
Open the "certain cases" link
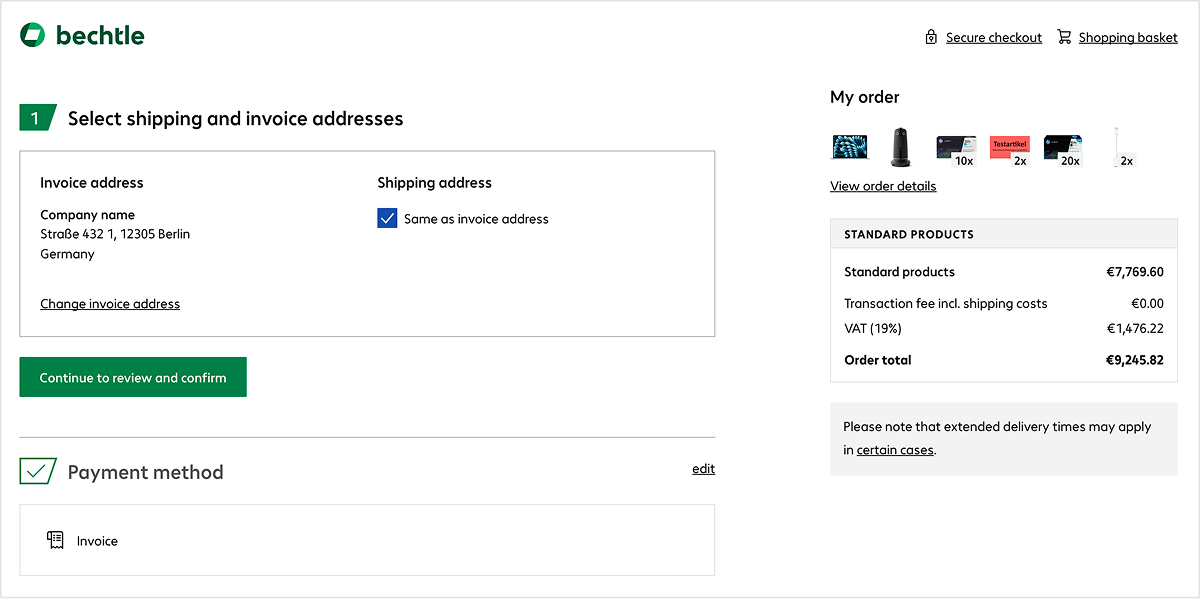pyautogui.click(x=895, y=449)
